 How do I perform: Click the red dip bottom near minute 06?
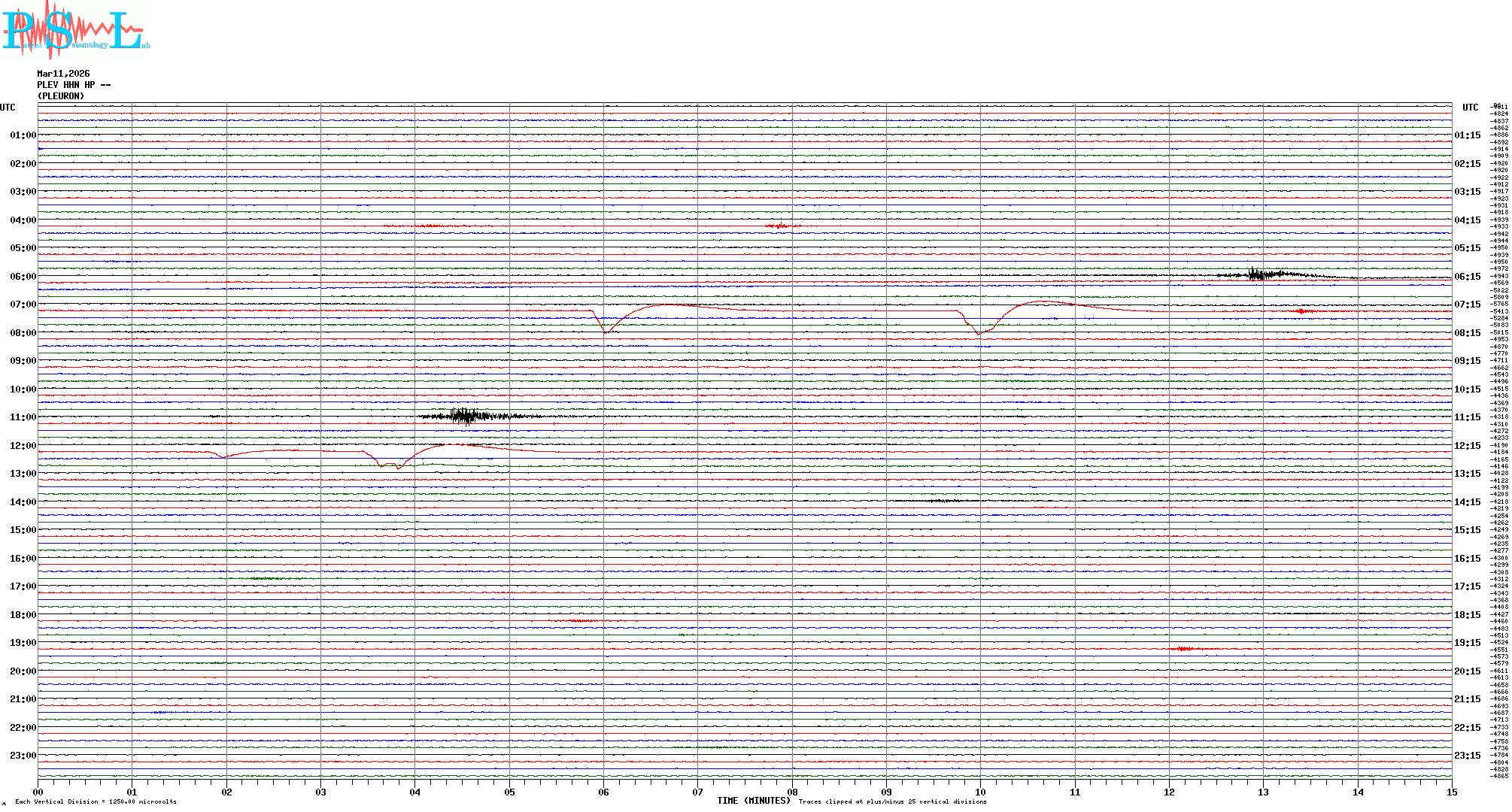606,332
